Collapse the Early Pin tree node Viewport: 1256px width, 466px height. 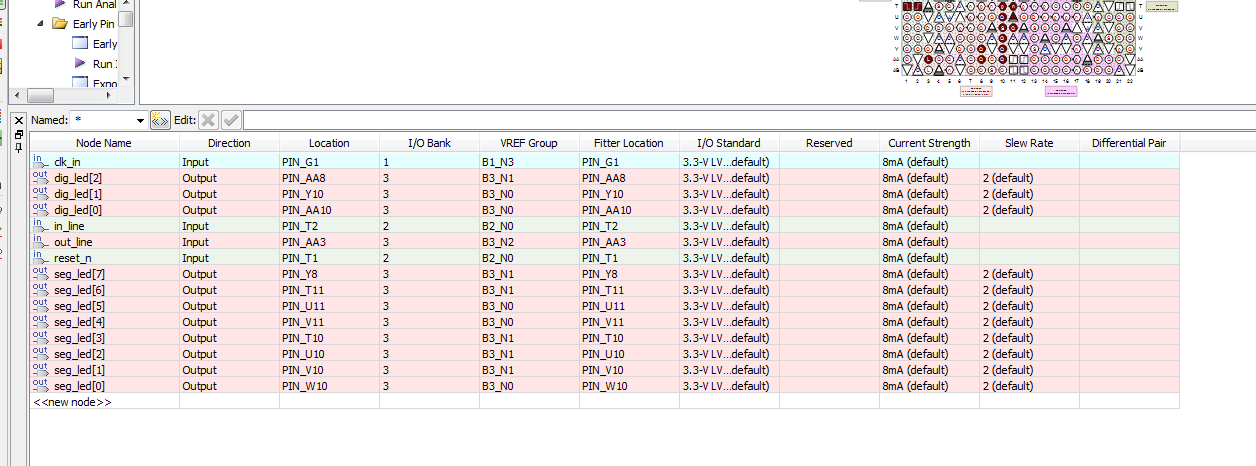(x=41, y=23)
